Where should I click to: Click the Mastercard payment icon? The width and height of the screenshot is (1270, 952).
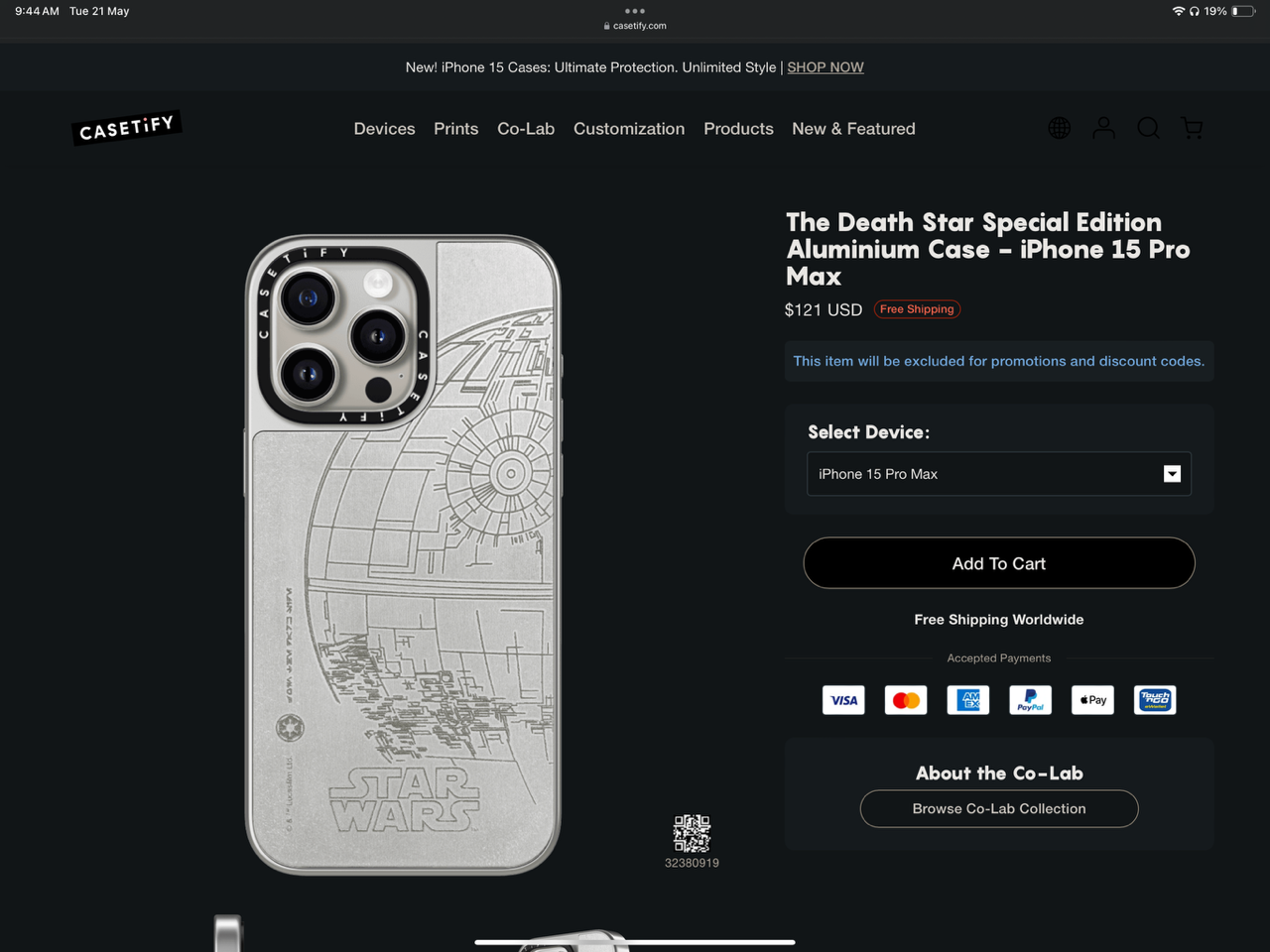906,700
